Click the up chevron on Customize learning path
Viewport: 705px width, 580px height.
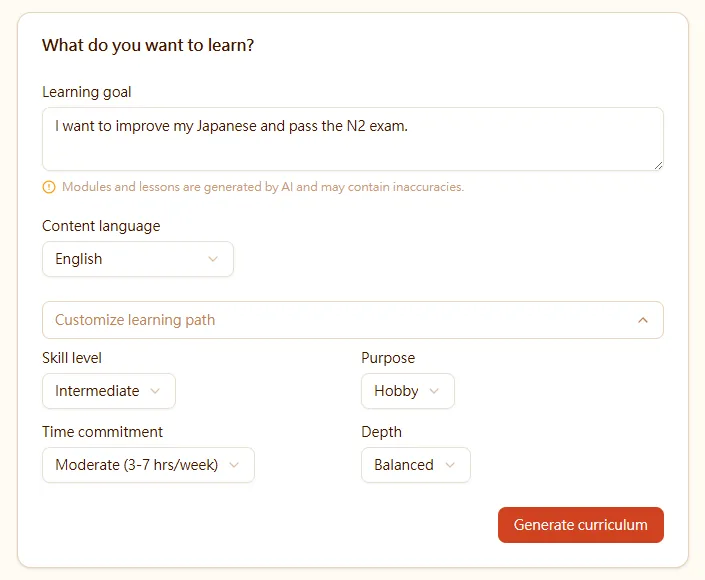coord(643,320)
